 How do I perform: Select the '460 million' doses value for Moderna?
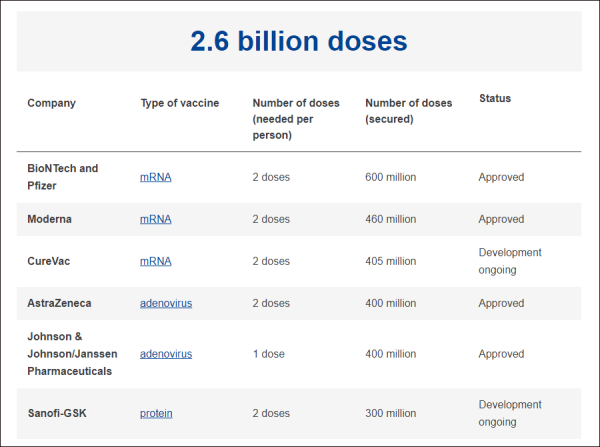391,219
